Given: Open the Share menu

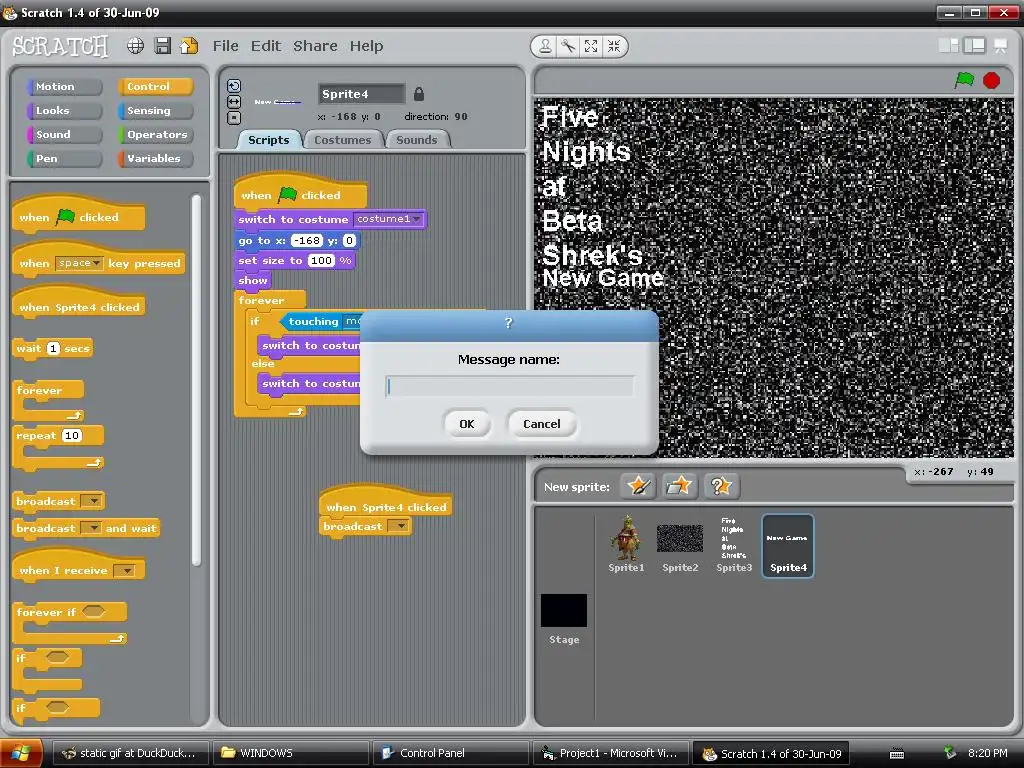Looking at the screenshot, I should pyautogui.click(x=315, y=46).
